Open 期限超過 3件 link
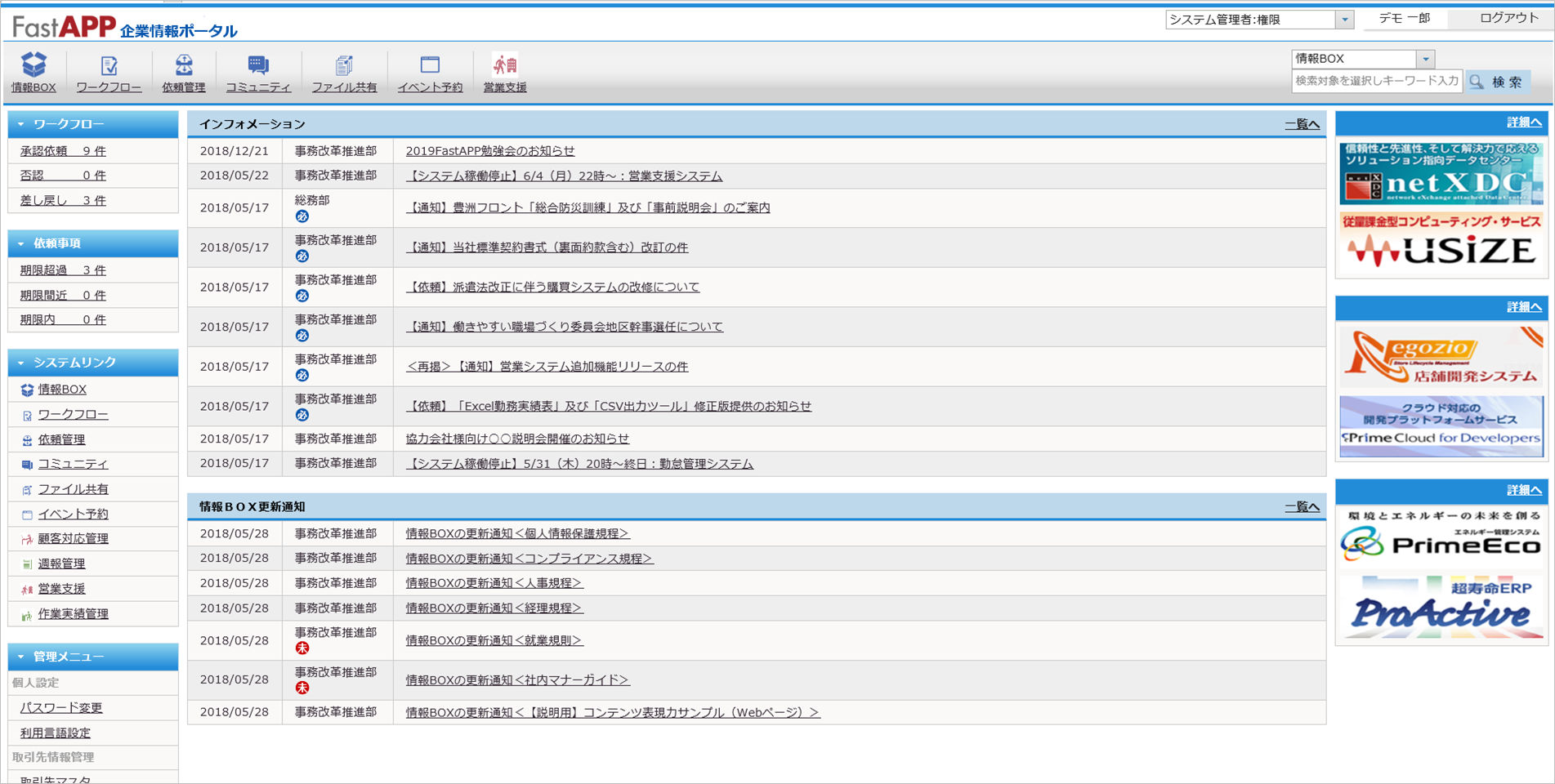 click(63, 270)
